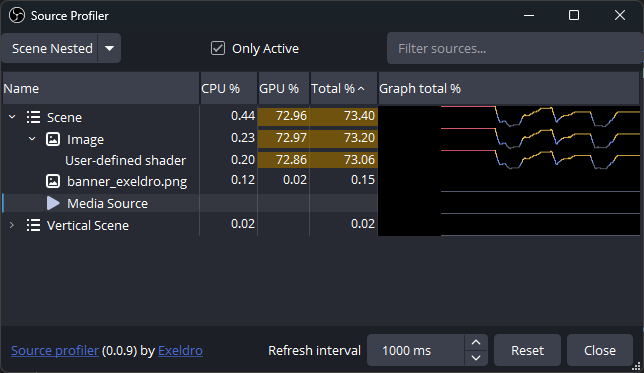Viewport: 644px width, 373px height.
Task: Minimize the Source Profiler window
Action: [529, 16]
